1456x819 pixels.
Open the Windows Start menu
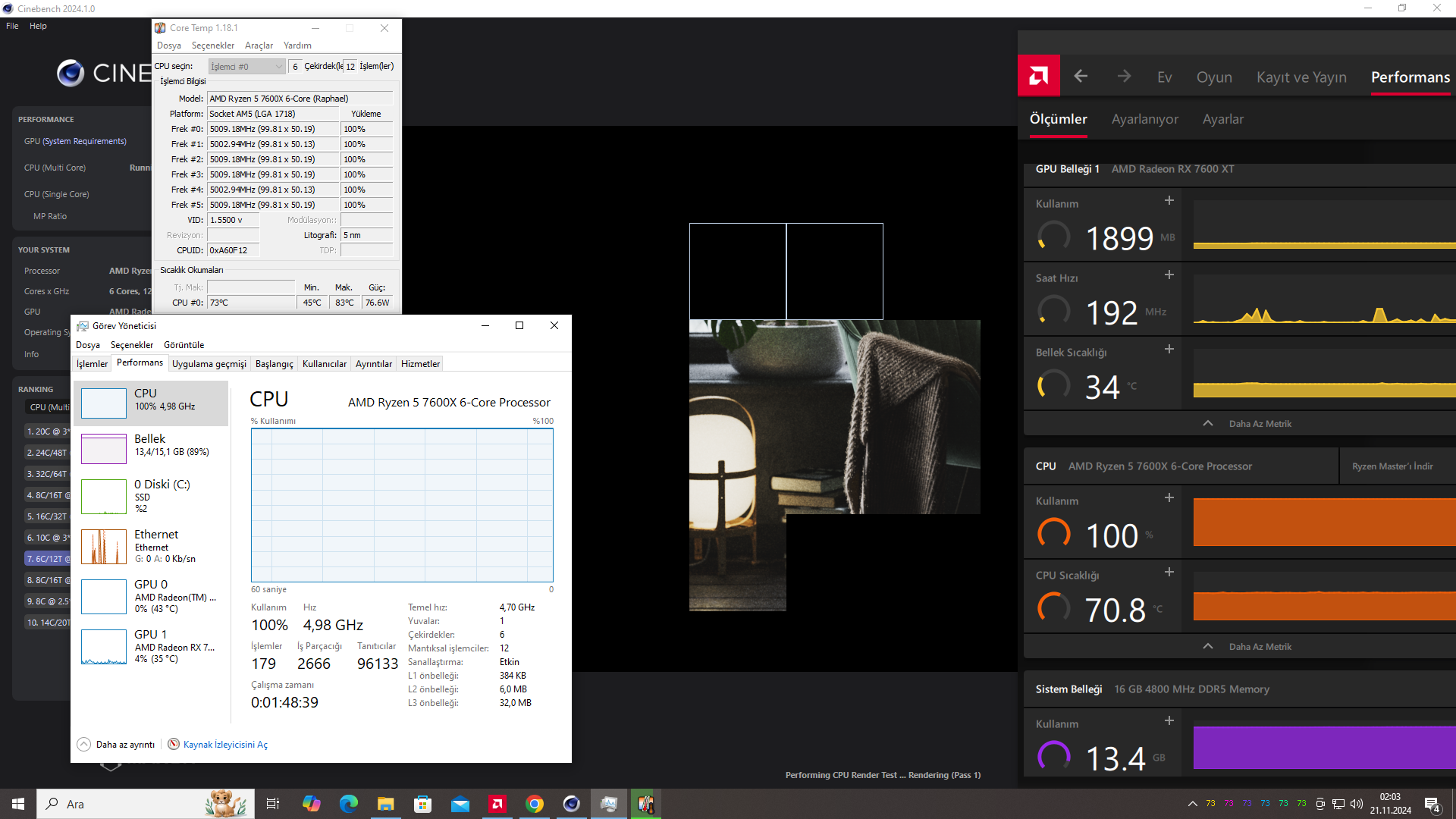click(18, 804)
